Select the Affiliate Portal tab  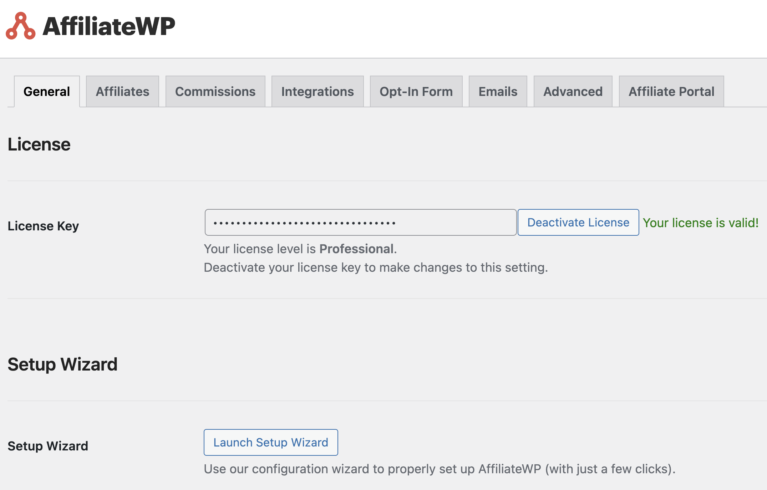(671, 91)
